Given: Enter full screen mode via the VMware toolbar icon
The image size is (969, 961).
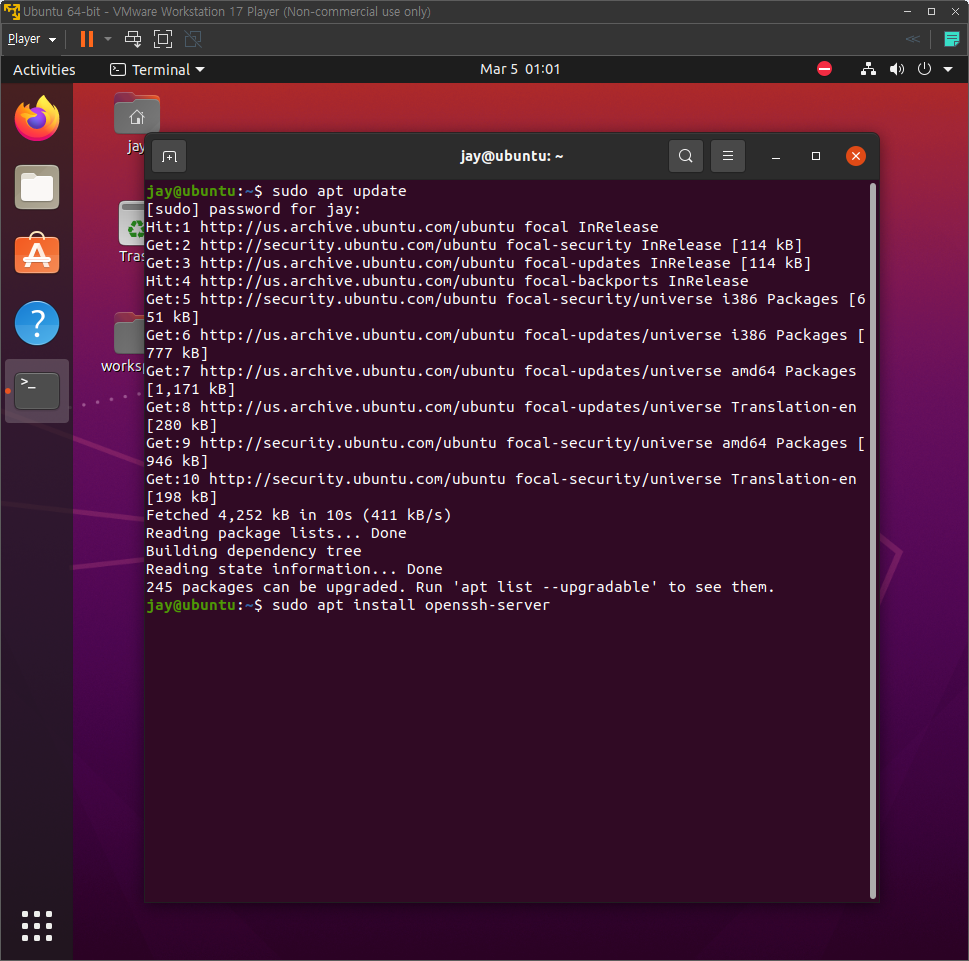Looking at the screenshot, I should coord(162,38).
